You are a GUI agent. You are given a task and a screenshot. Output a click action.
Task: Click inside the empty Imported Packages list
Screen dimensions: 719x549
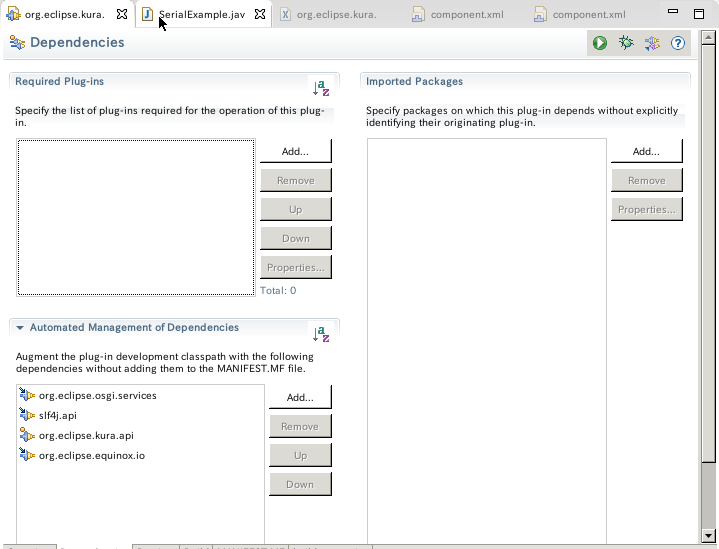487,342
